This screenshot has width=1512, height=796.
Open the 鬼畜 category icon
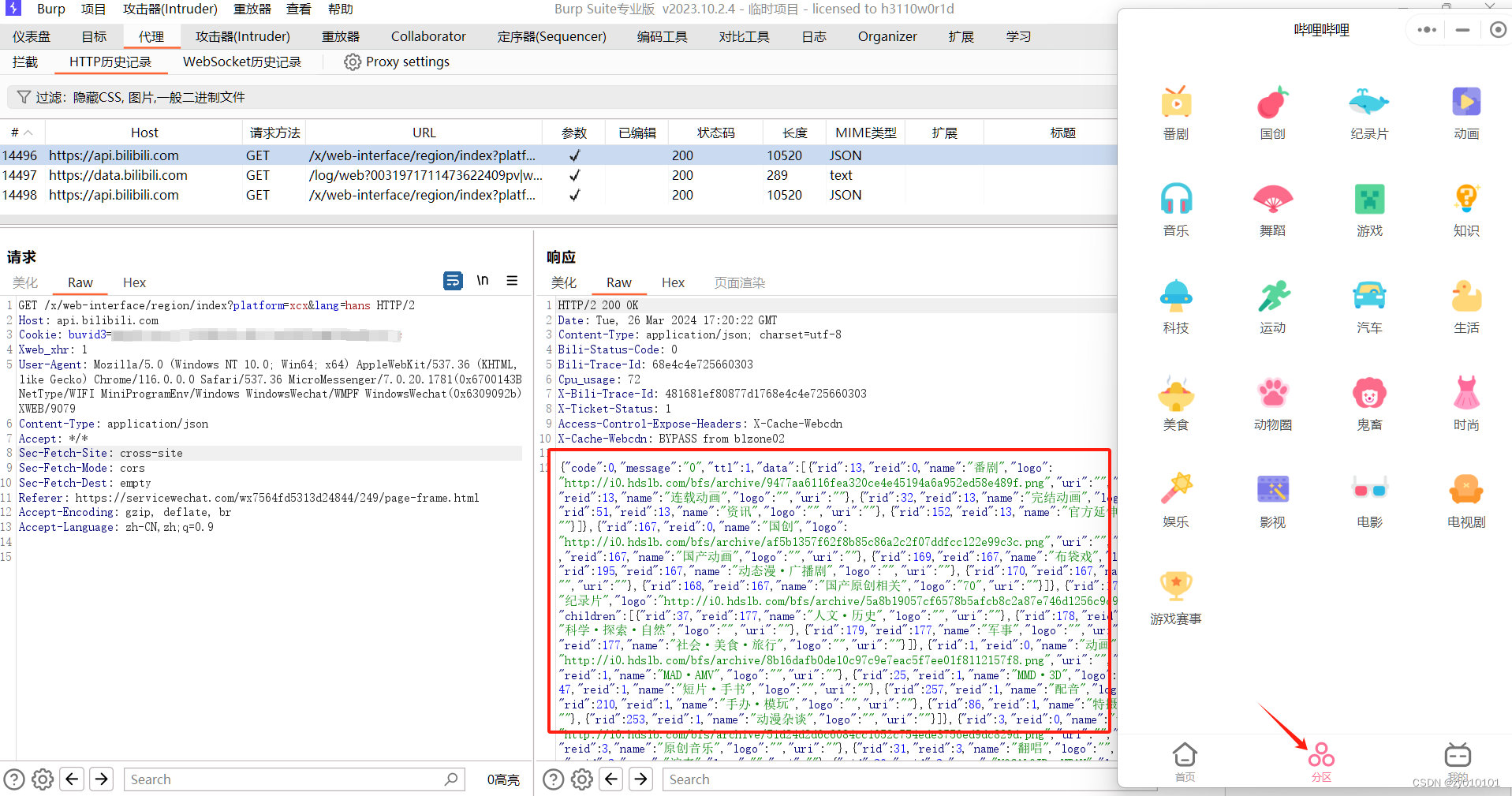point(1369,393)
